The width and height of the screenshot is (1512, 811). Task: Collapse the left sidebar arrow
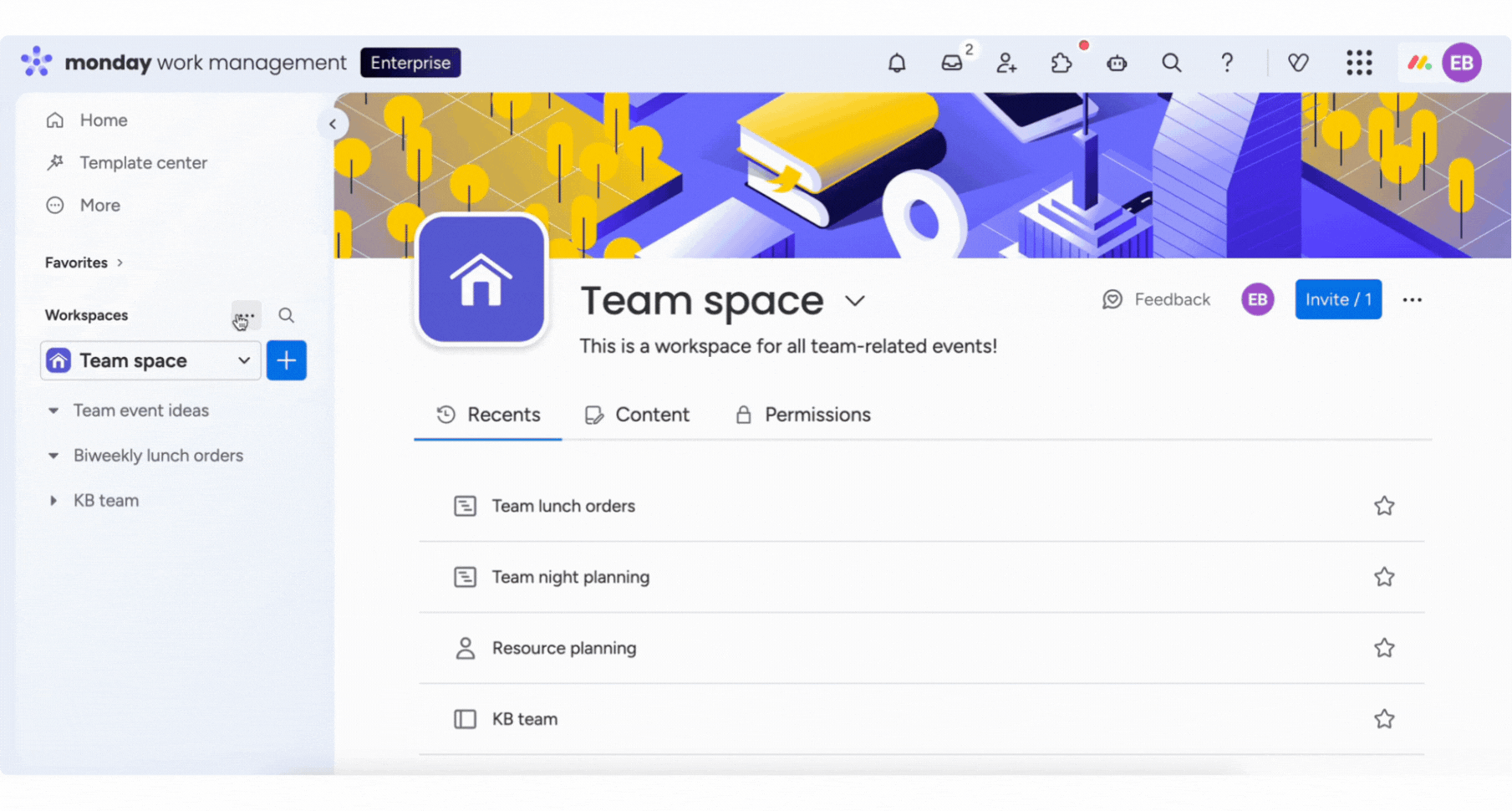[x=333, y=124]
